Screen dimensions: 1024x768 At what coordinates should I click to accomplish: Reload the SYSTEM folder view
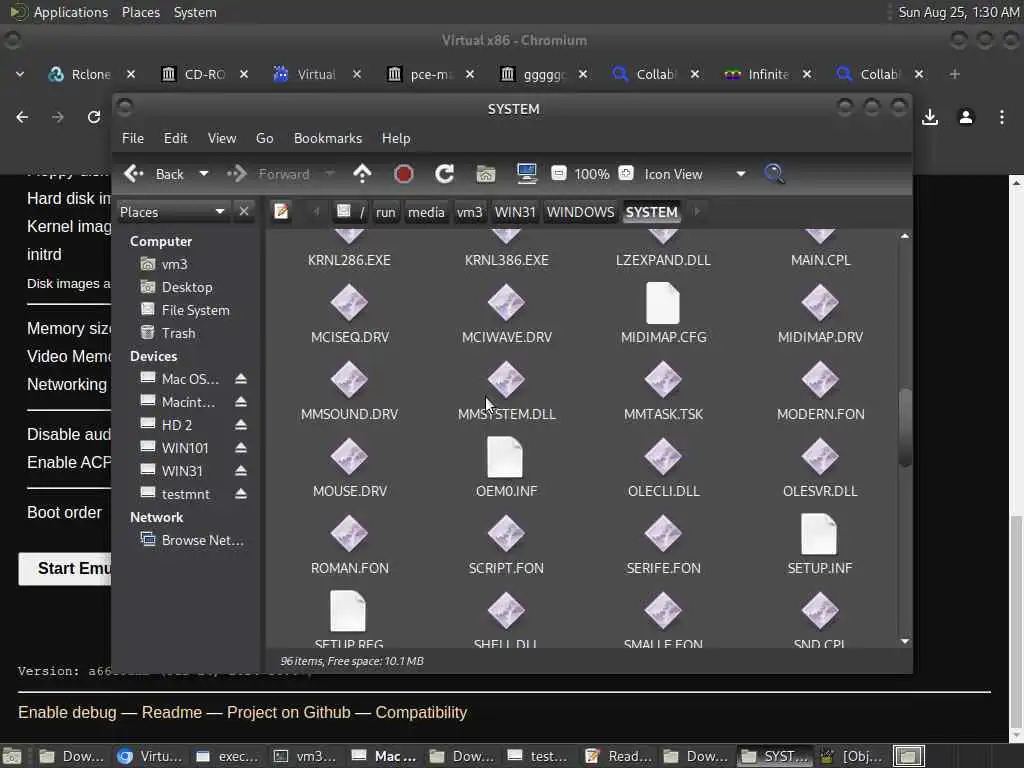tap(445, 174)
